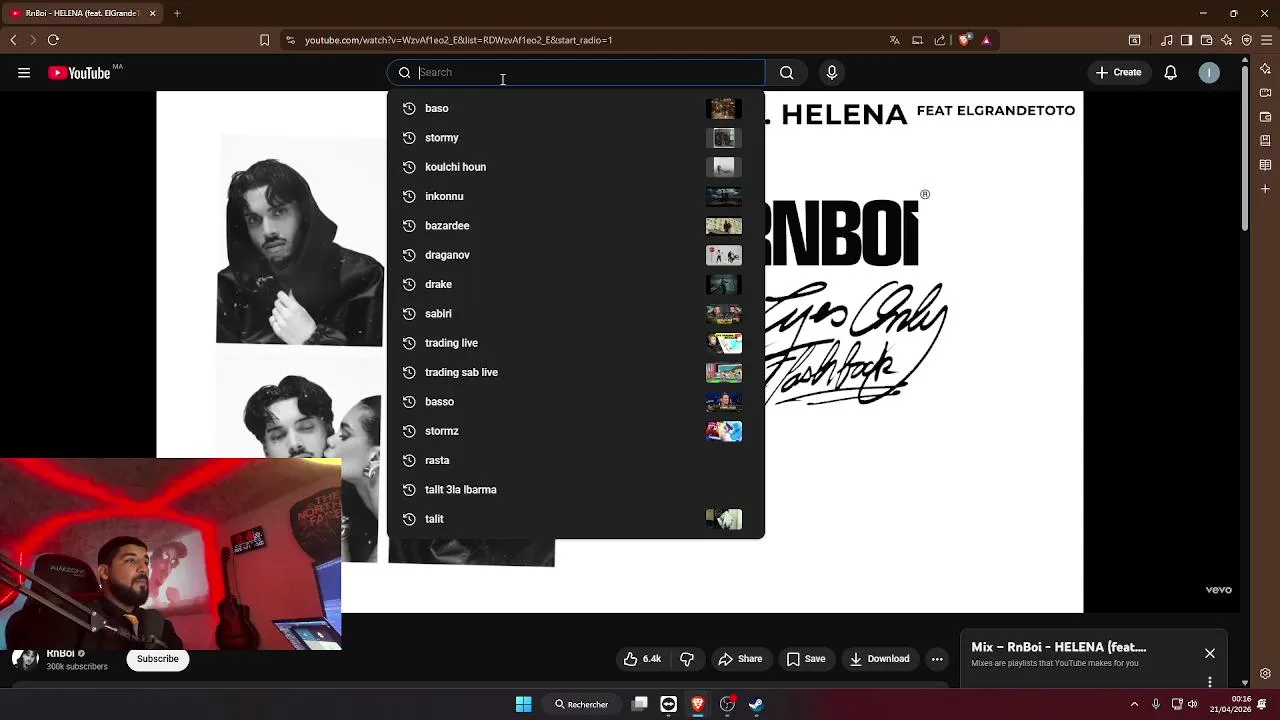The width and height of the screenshot is (1280, 720).
Task: Open the YouTube notifications bell
Action: [x=1170, y=72]
